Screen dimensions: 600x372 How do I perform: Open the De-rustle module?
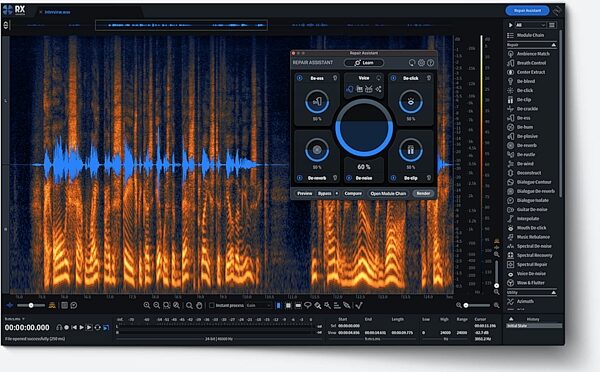pyautogui.click(x=521, y=155)
